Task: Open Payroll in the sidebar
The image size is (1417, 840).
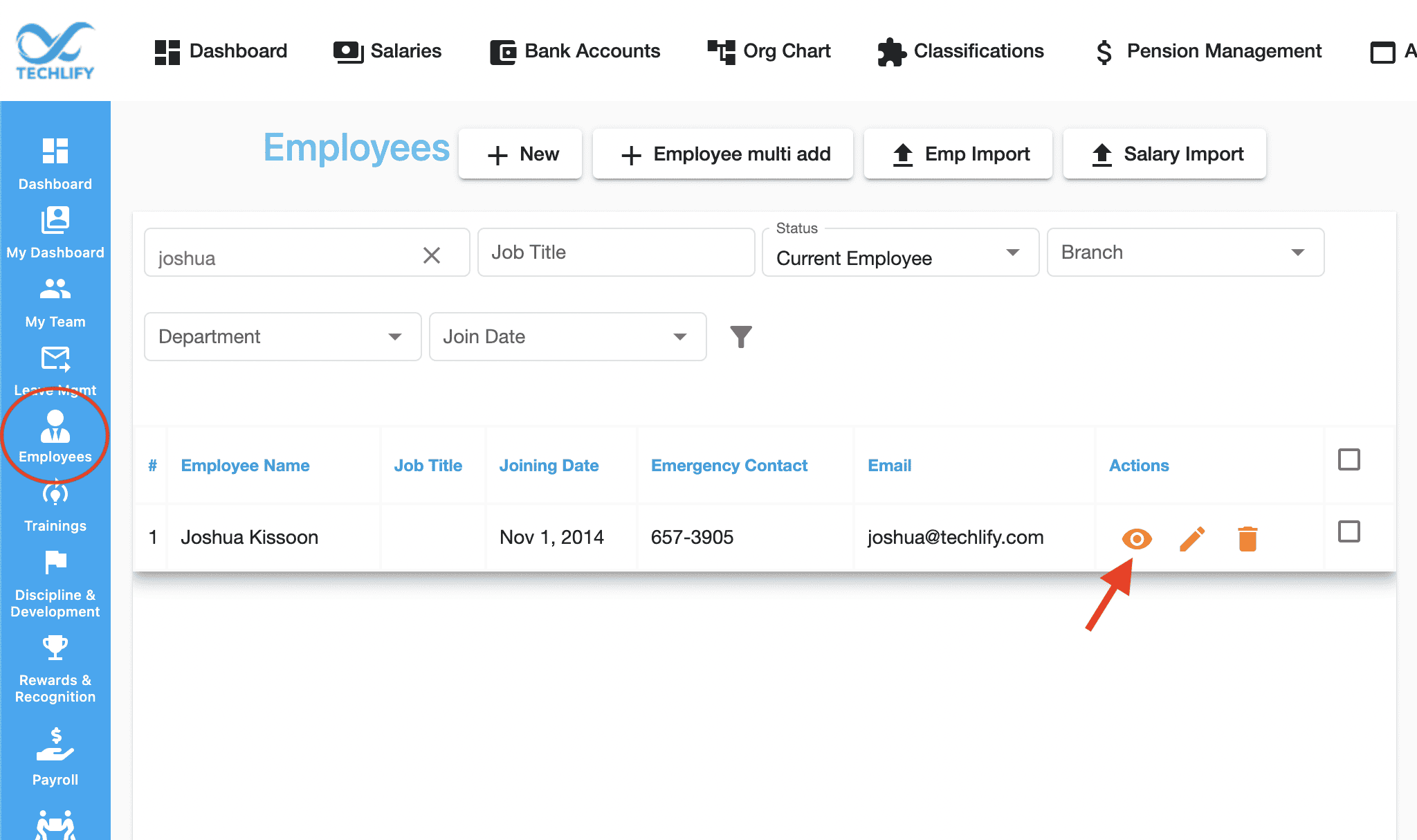Action: point(55,756)
